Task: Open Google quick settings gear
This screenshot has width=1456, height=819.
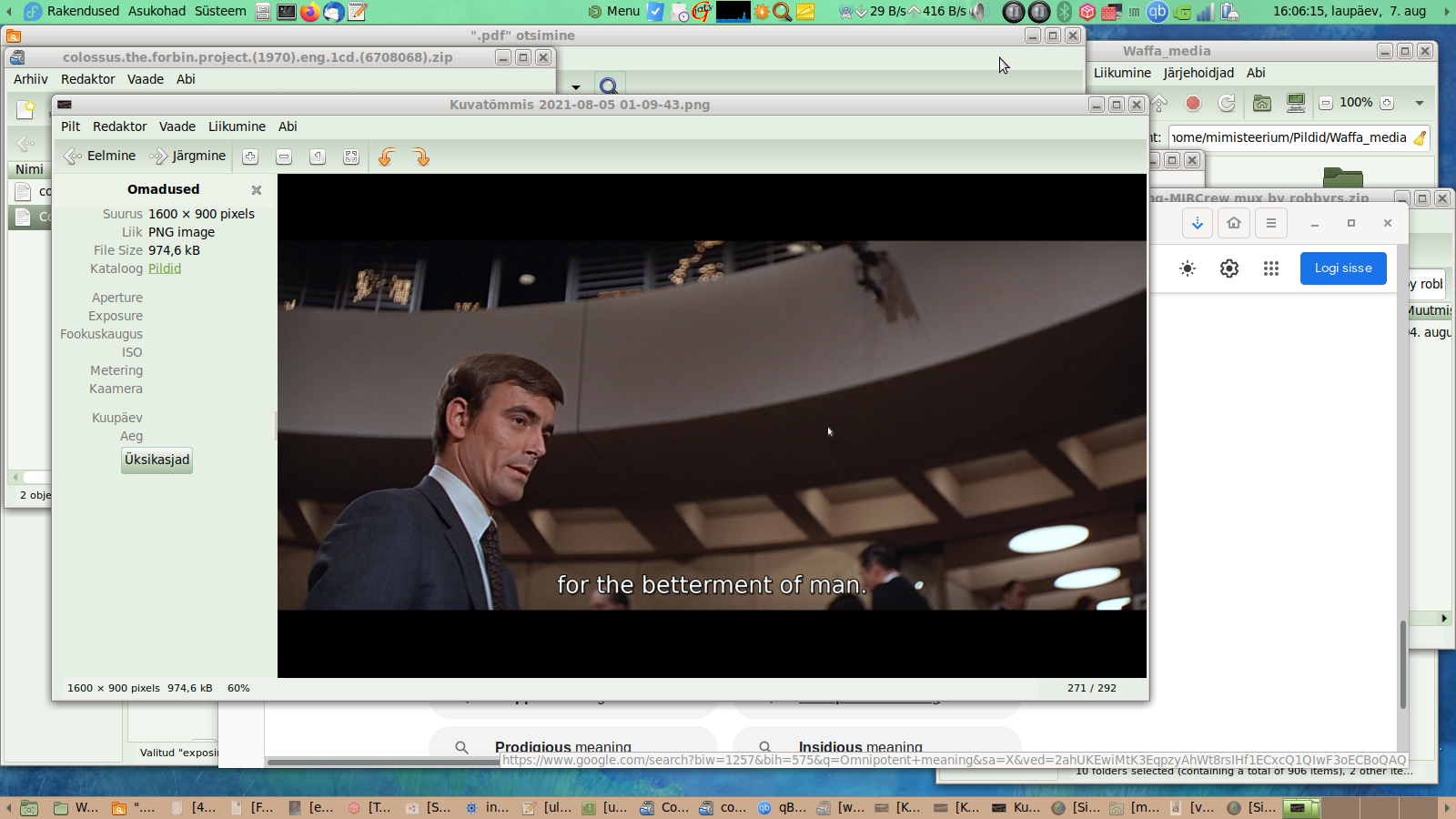Action: pyautogui.click(x=1229, y=268)
